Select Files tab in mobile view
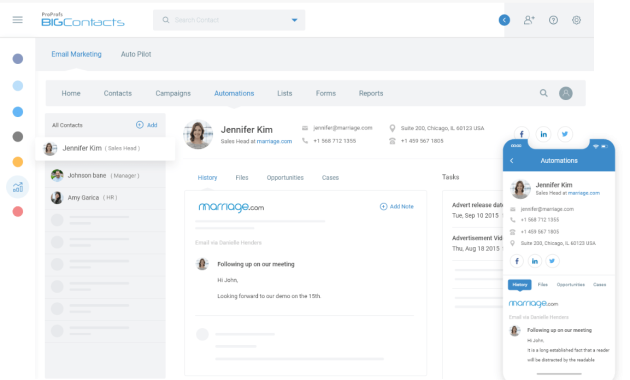This screenshot has height=380, width=630. point(543,285)
